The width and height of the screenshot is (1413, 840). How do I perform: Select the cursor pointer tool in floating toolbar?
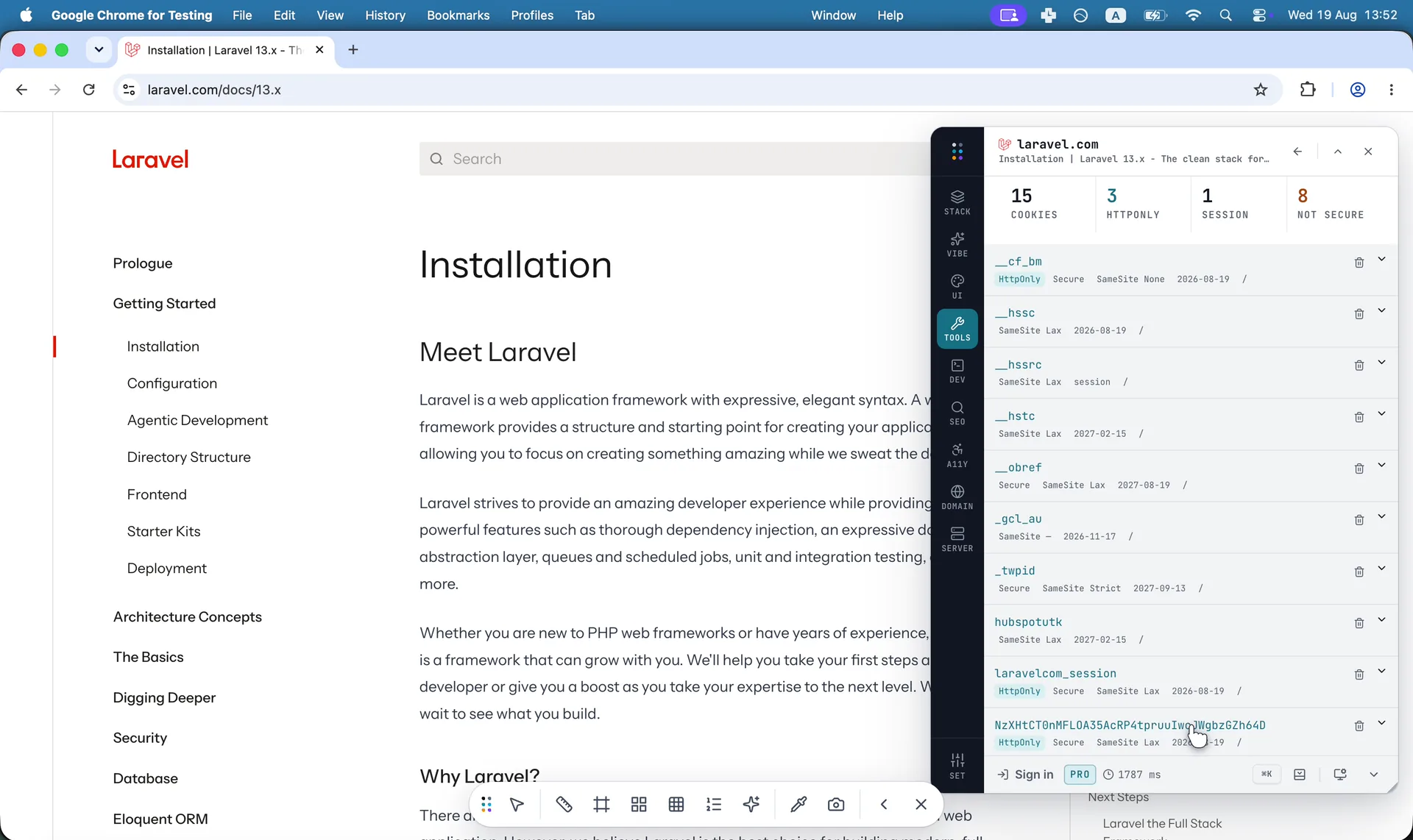point(517,805)
